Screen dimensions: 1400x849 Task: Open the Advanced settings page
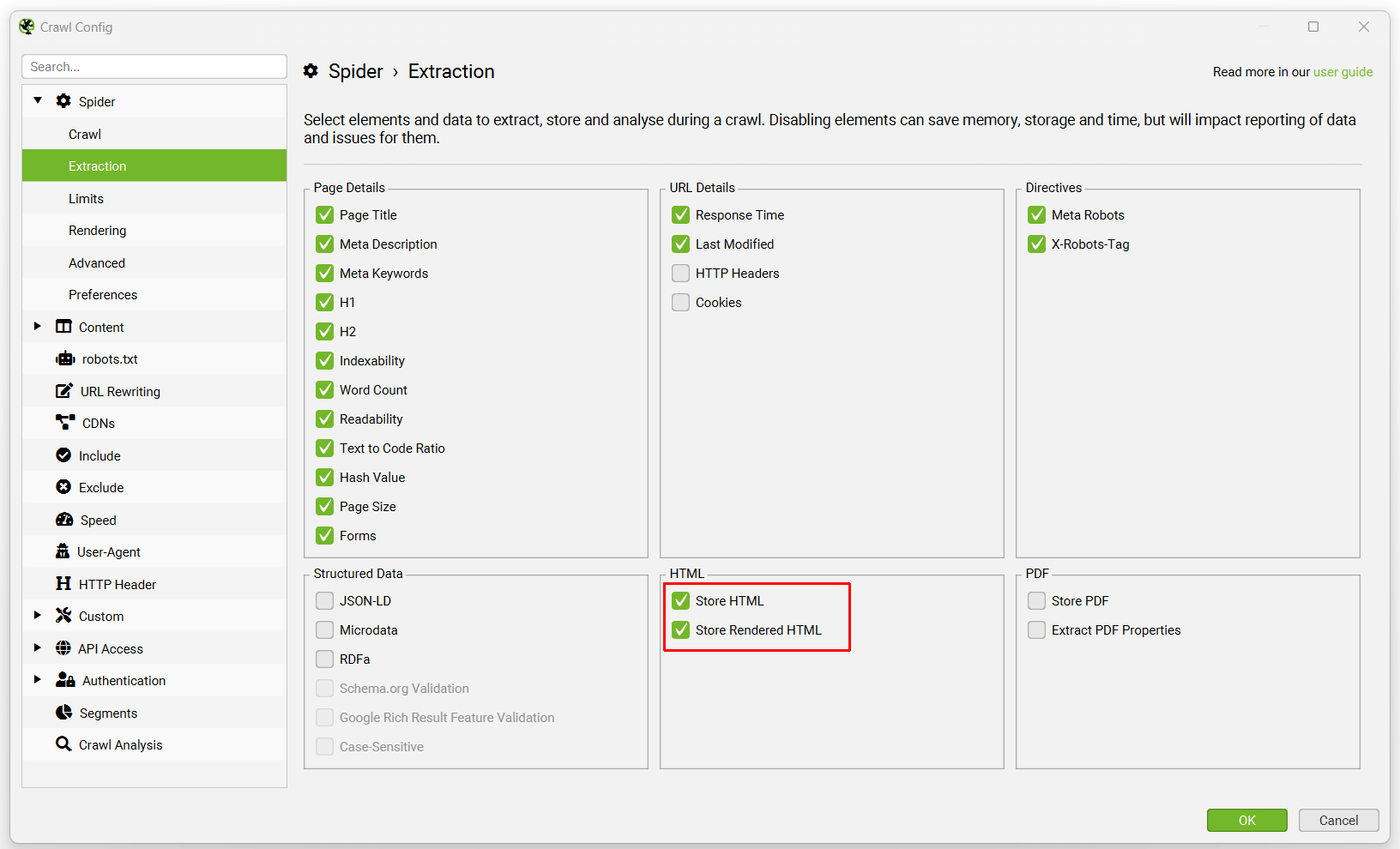coord(154,262)
